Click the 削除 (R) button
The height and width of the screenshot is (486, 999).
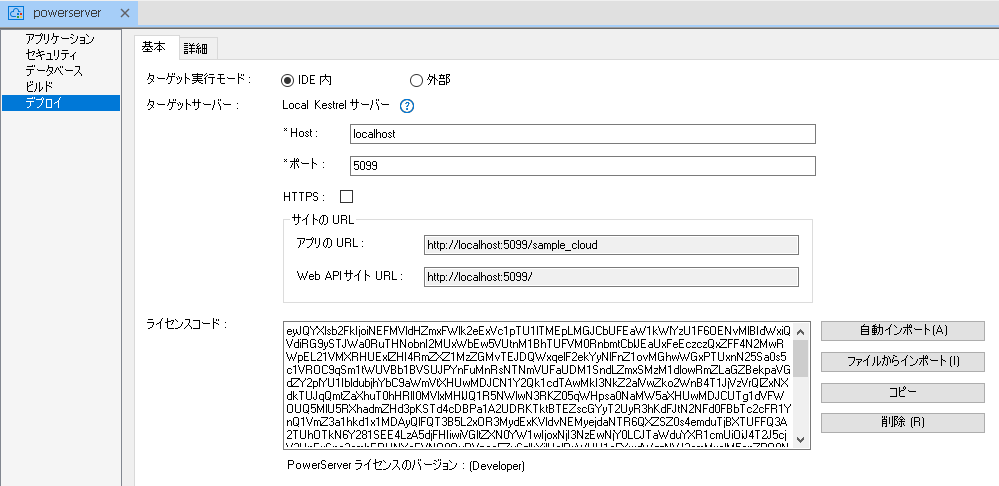(x=902, y=422)
